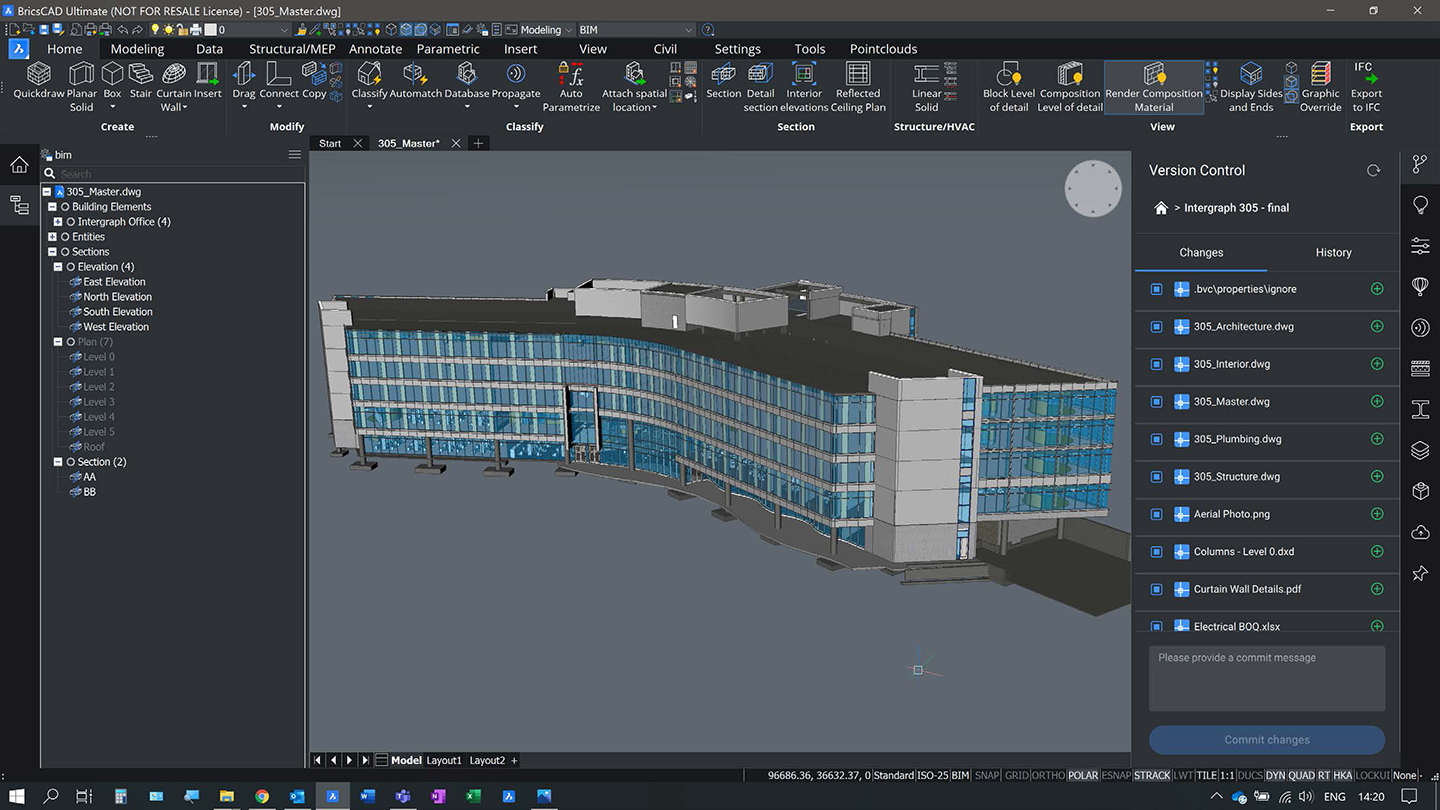Switch to the Pointclouds ribbon tab
Viewport: 1440px width, 810px height.
point(883,49)
